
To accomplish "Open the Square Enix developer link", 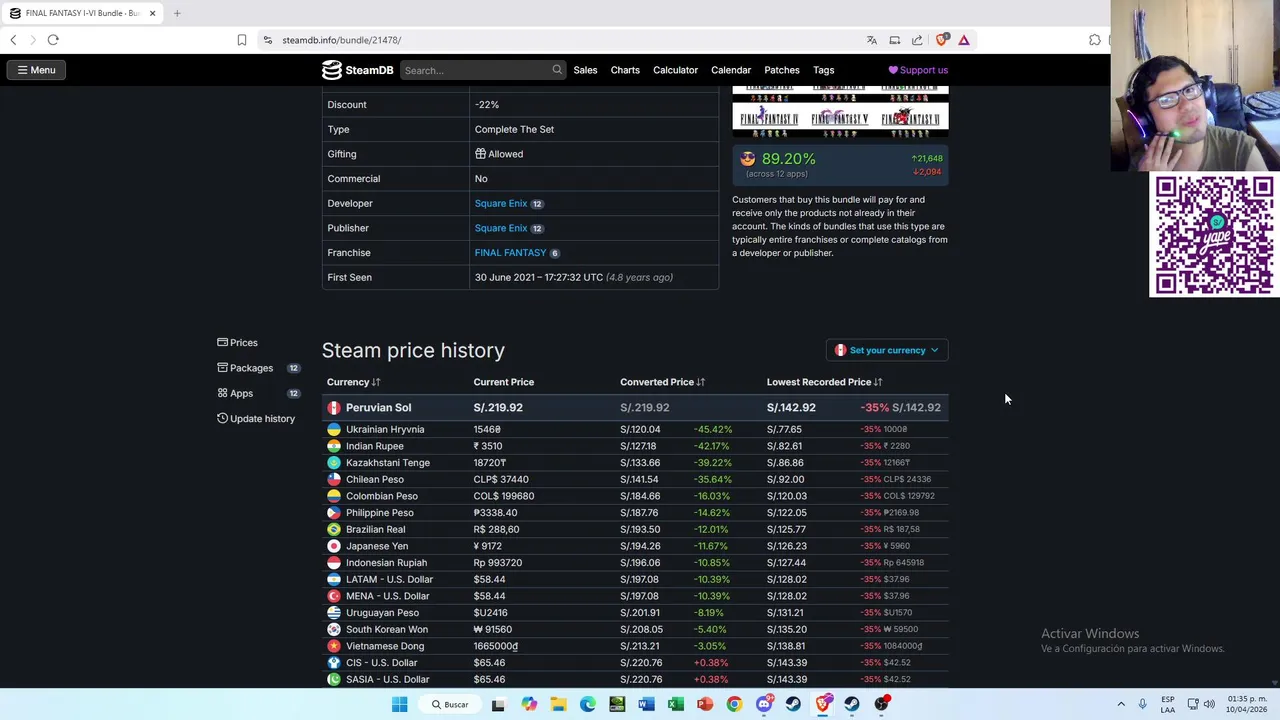I will [x=500, y=203].
